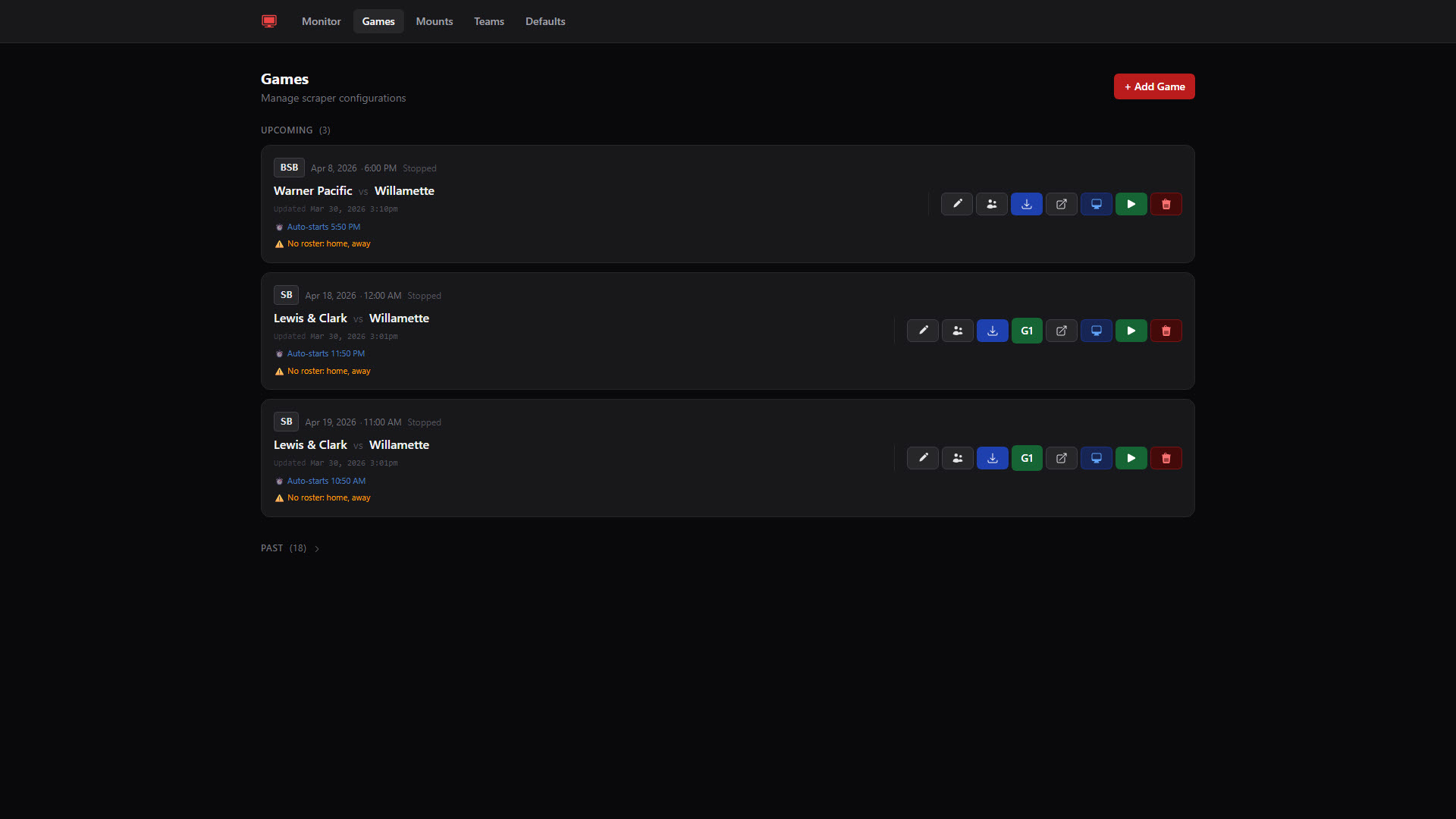Delete the Warner Pacific vs Willamette game
Viewport: 1456px width, 819px height.
pos(1166,204)
